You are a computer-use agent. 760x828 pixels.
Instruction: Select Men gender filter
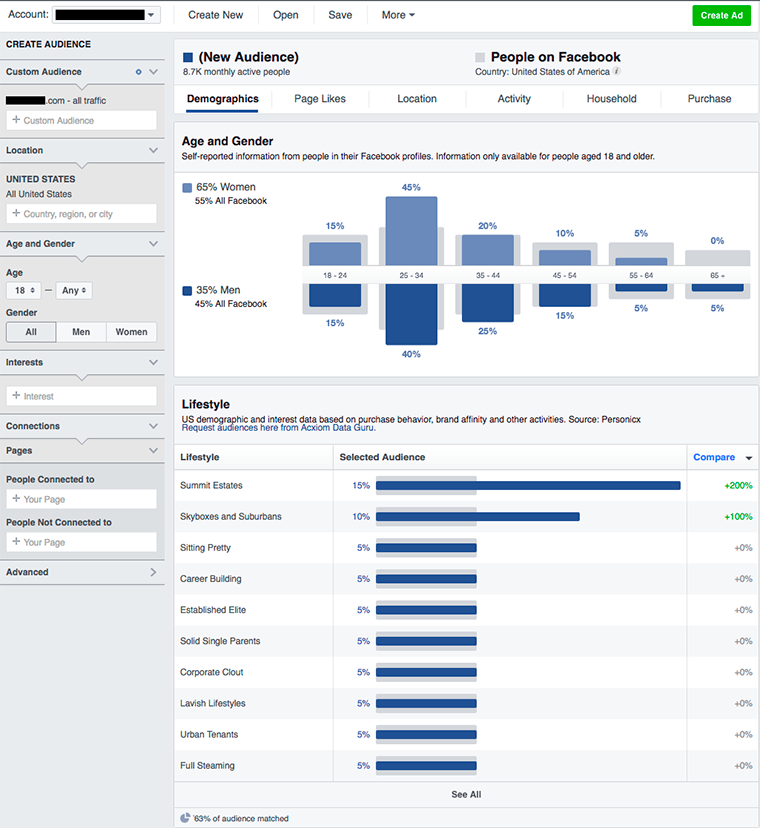coord(81,332)
